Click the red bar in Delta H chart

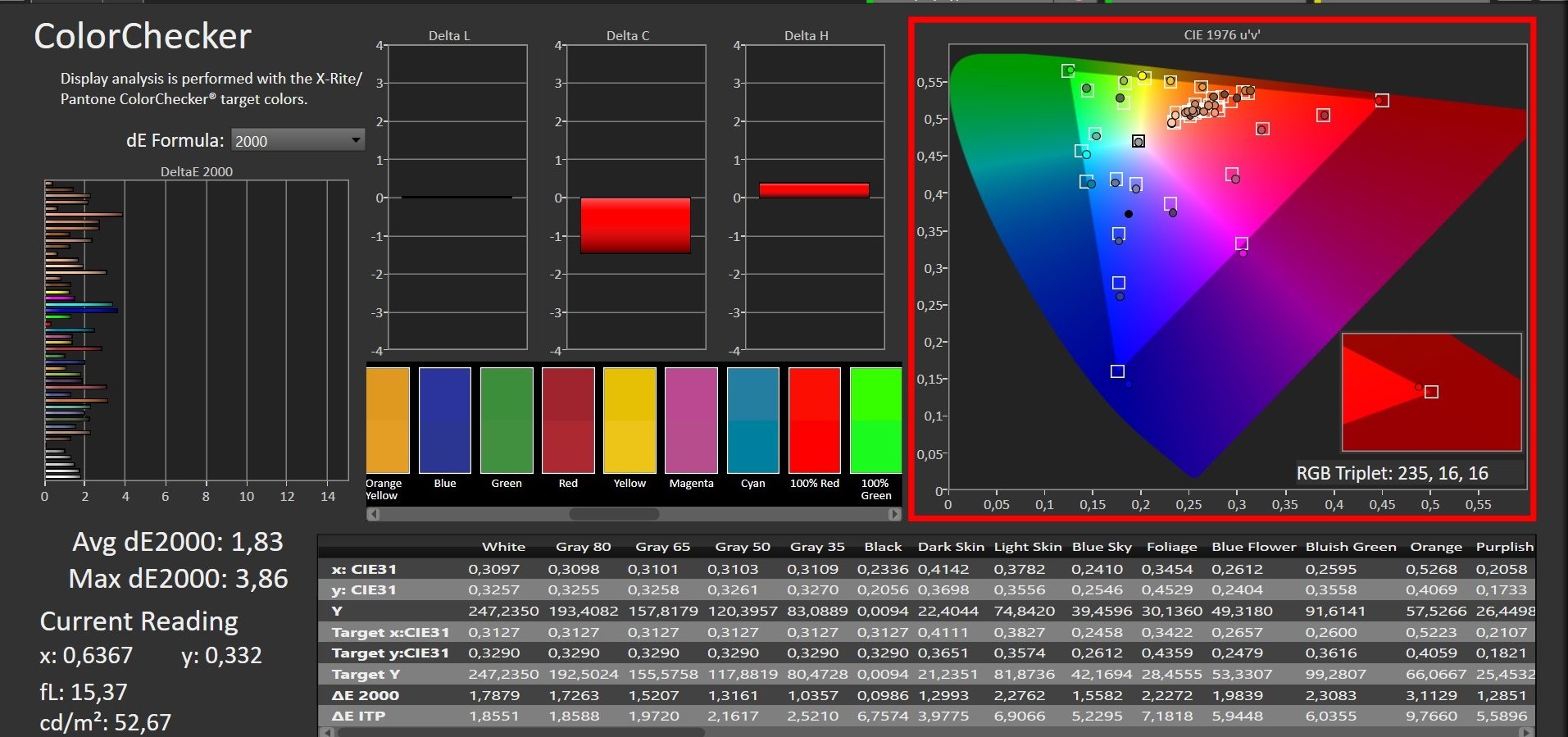813,190
